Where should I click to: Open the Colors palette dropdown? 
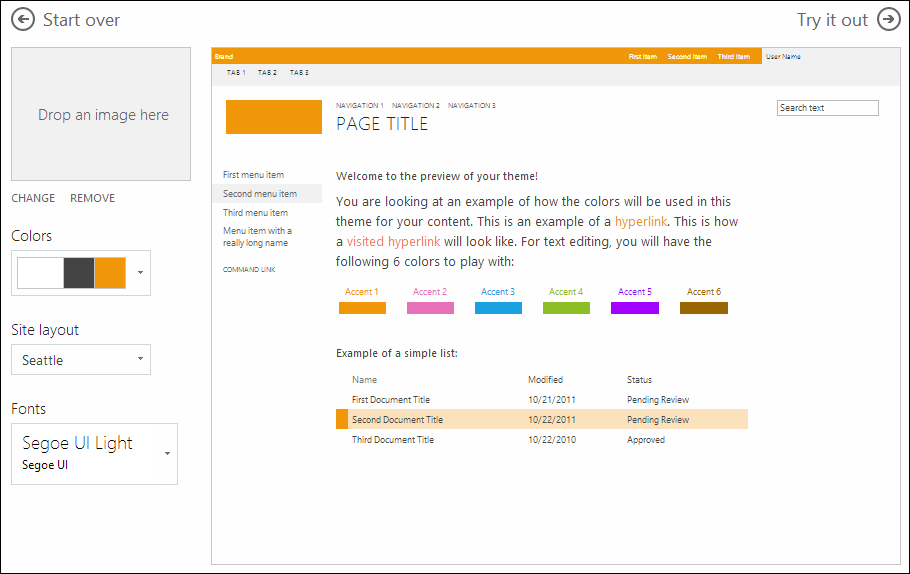click(x=140, y=272)
